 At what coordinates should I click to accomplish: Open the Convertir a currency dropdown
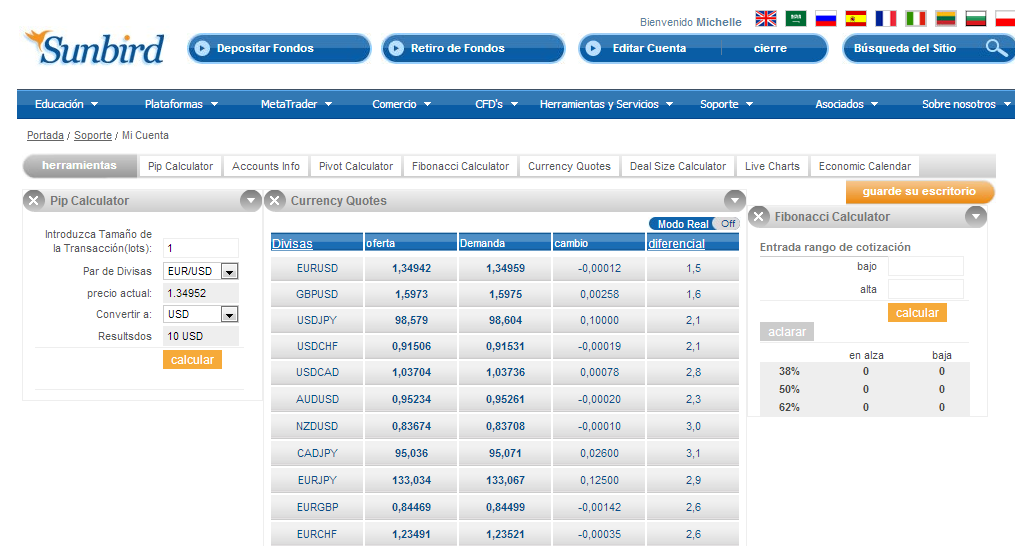(229, 315)
